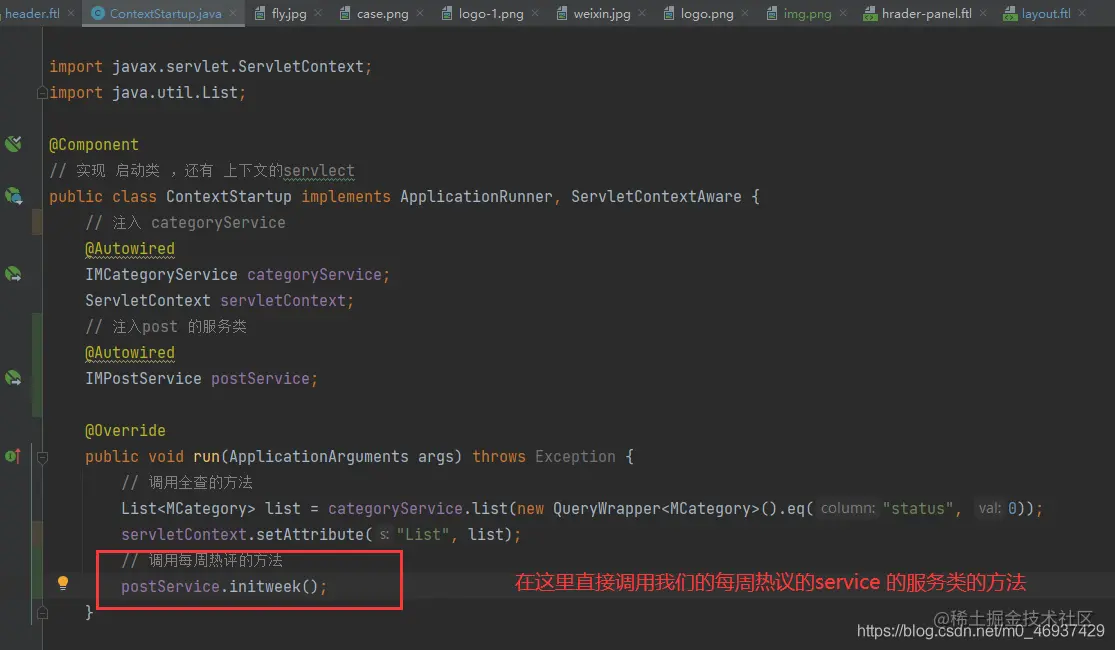The image size is (1115, 650).
Task: Switch to the layout.ftl tab
Action: click(1046, 13)
